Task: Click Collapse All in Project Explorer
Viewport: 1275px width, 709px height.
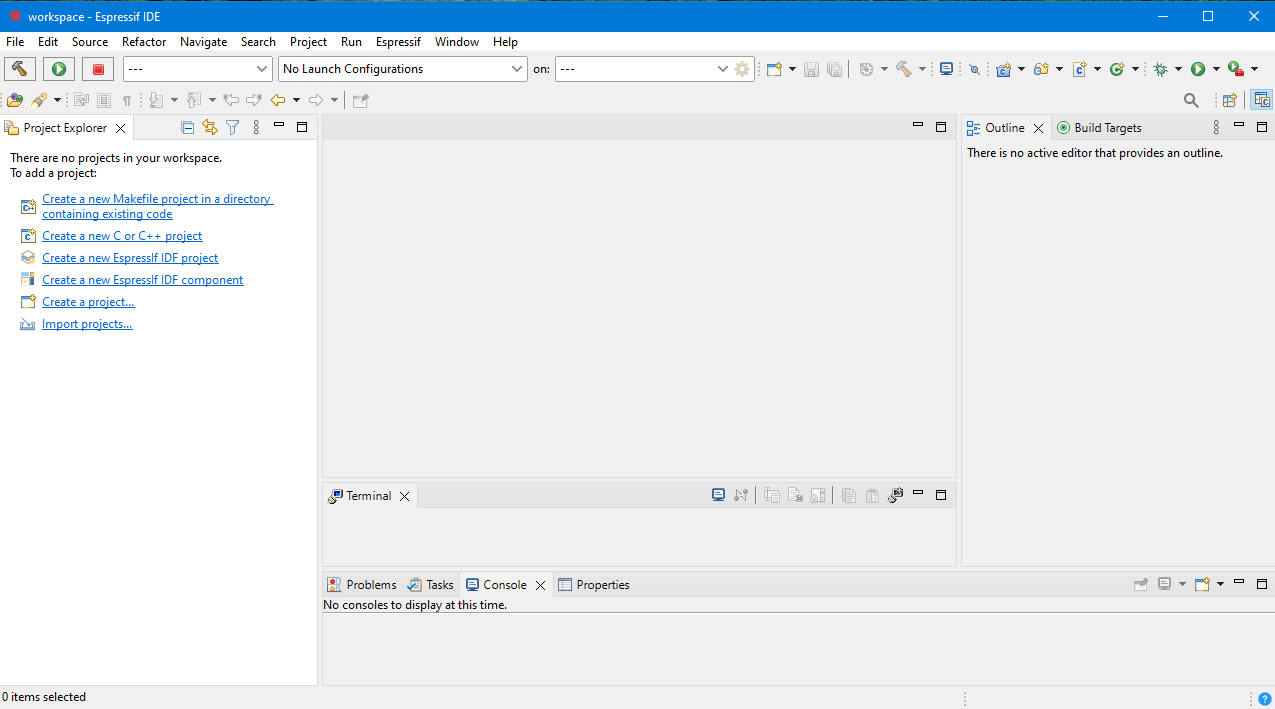Action: point(187,127)
